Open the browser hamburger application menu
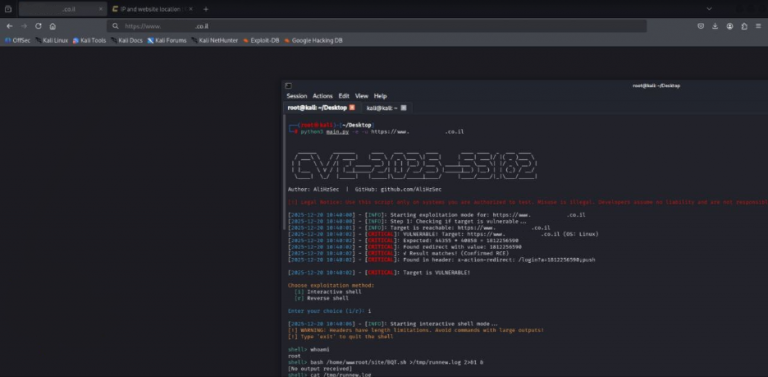Image resolution: width=768 pixels, height=377 pixels. (x=758, y=26)
